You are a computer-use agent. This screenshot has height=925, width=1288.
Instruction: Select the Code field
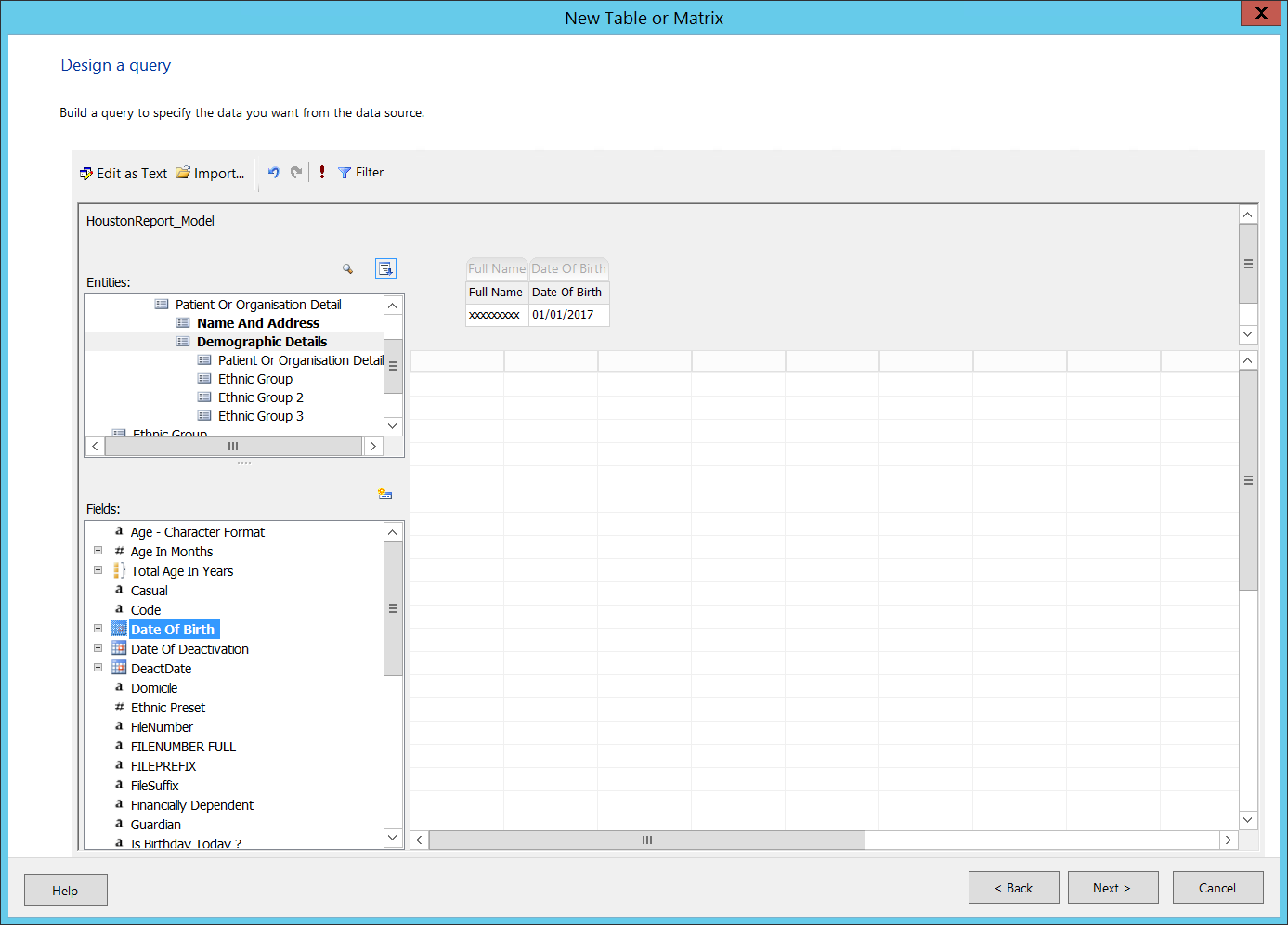pos(146,610)
